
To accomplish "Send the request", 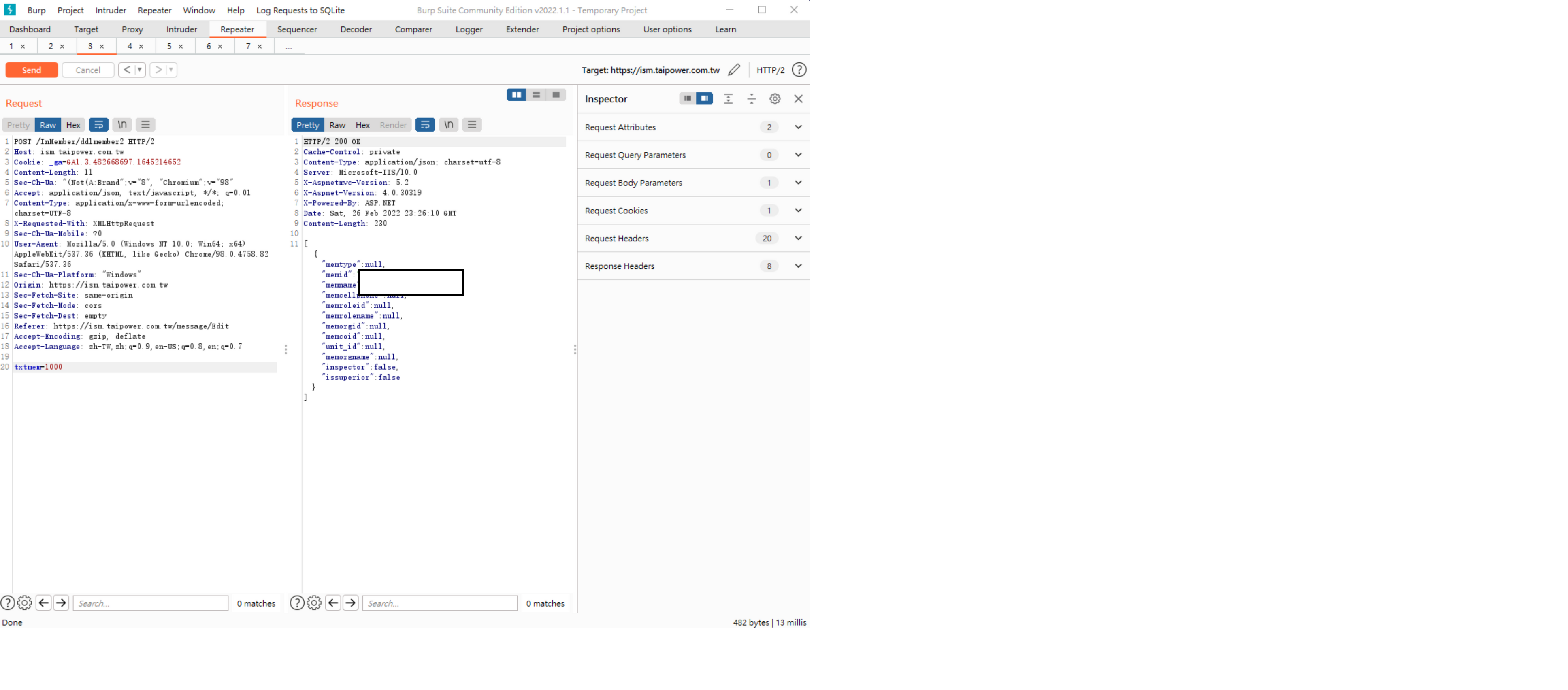I will click(32, 70).
